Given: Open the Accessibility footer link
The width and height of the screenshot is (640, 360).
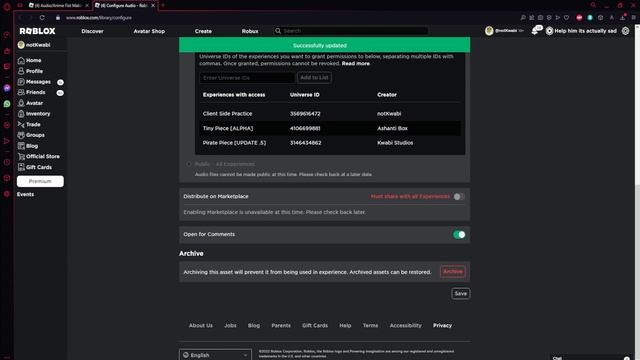Looking at the screenshot, I should coord(405,326).
